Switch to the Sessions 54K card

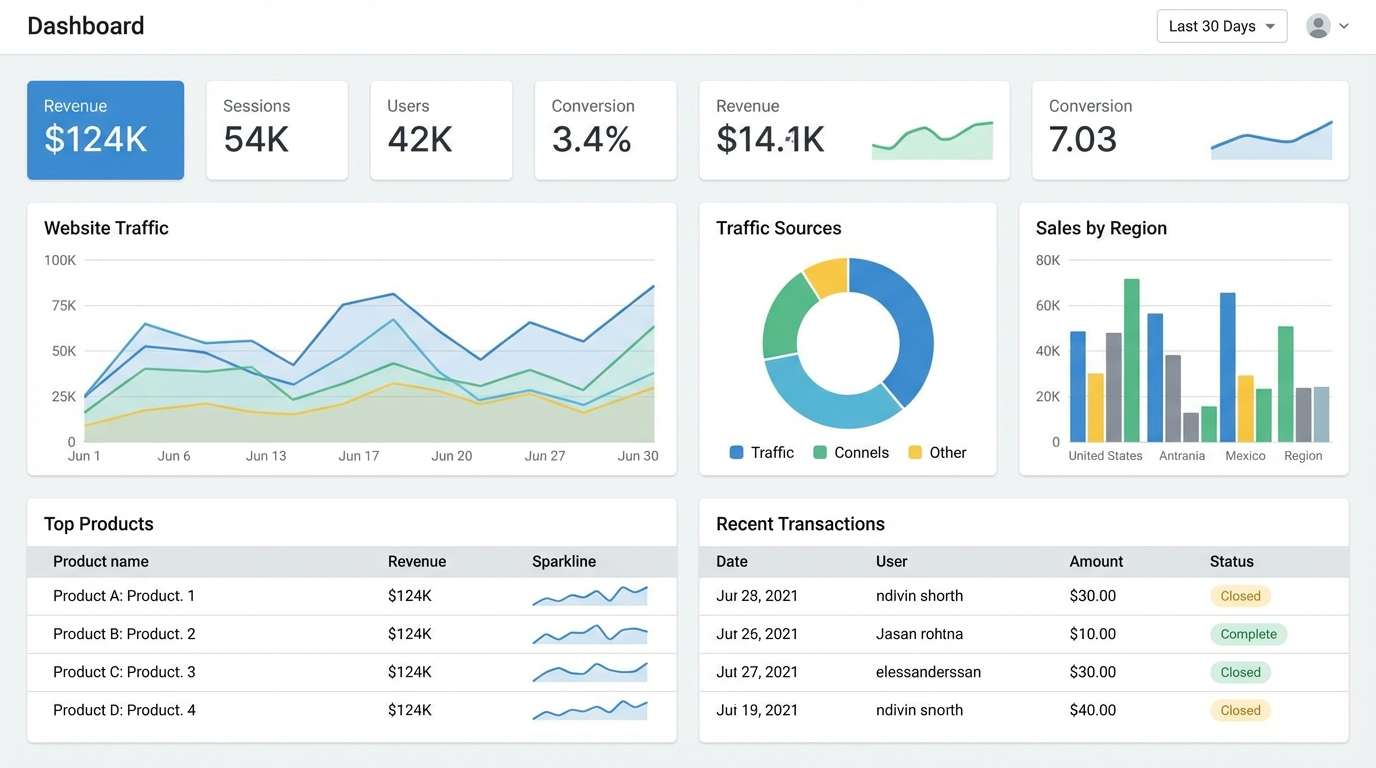point(277,130)
